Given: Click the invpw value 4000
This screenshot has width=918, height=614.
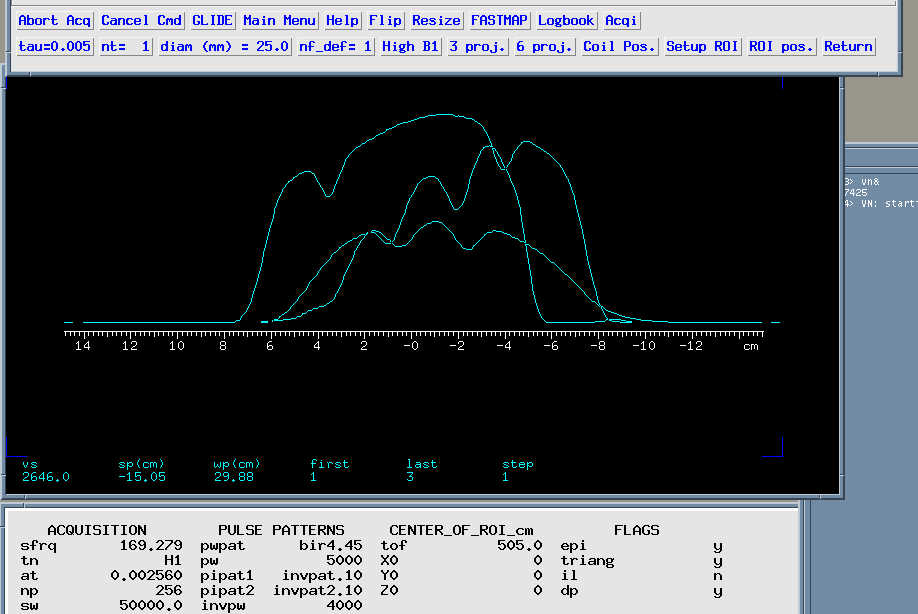Looking at the screenshot, I should tap(344, 605).
